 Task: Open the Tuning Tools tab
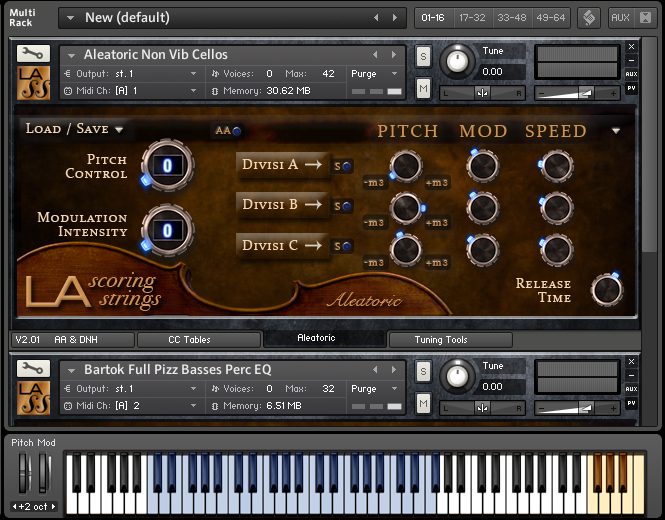coord(450,340)
